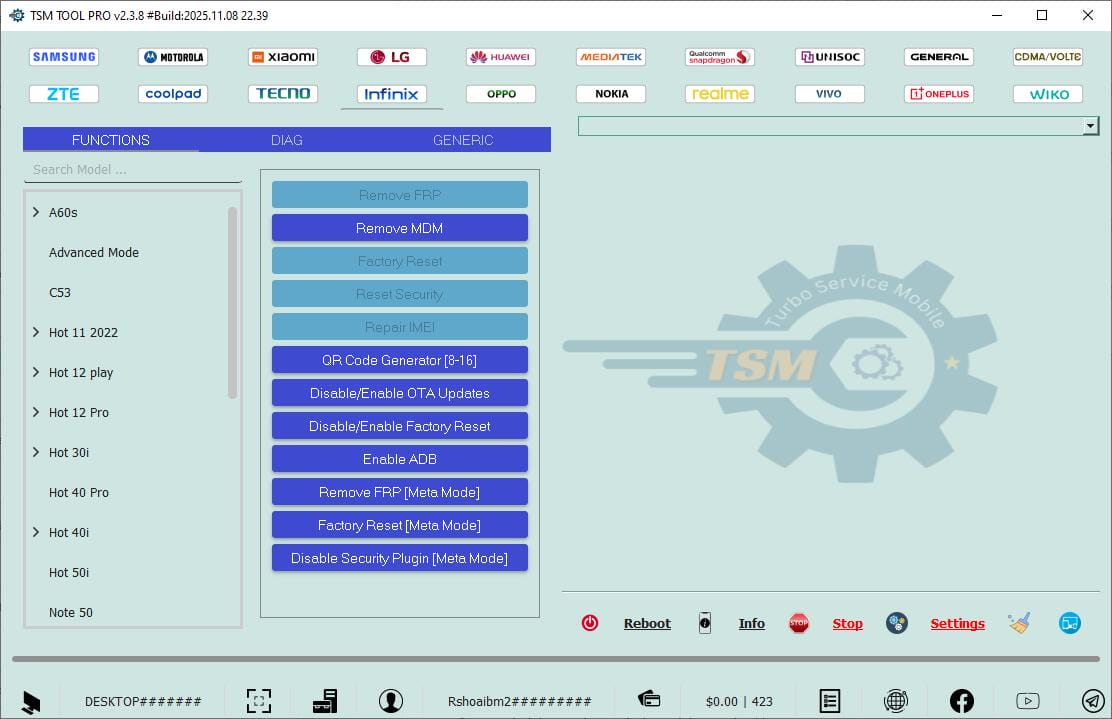Open the dropdown list at top right
The image size is (1112, 719).
point(1091,125)
